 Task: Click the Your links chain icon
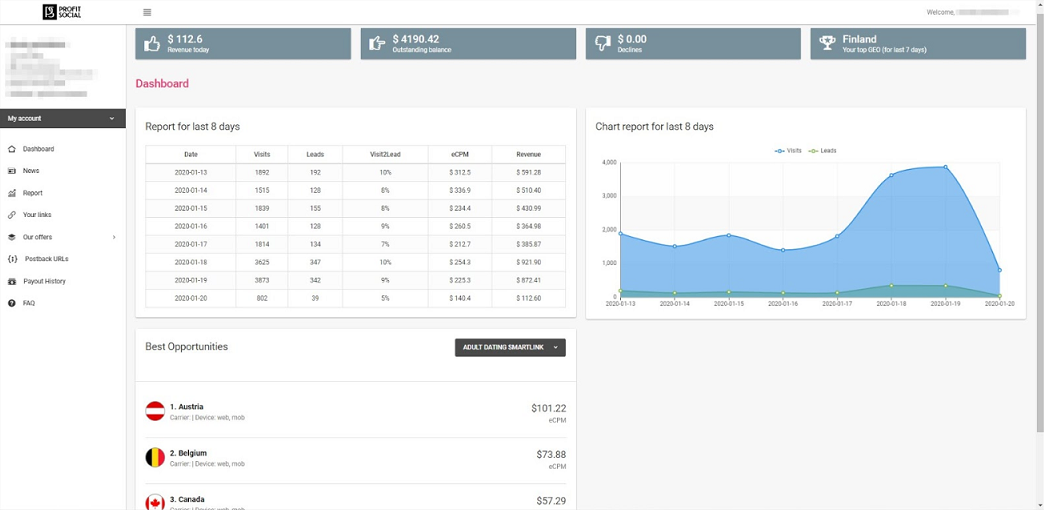tap(11, 215)
